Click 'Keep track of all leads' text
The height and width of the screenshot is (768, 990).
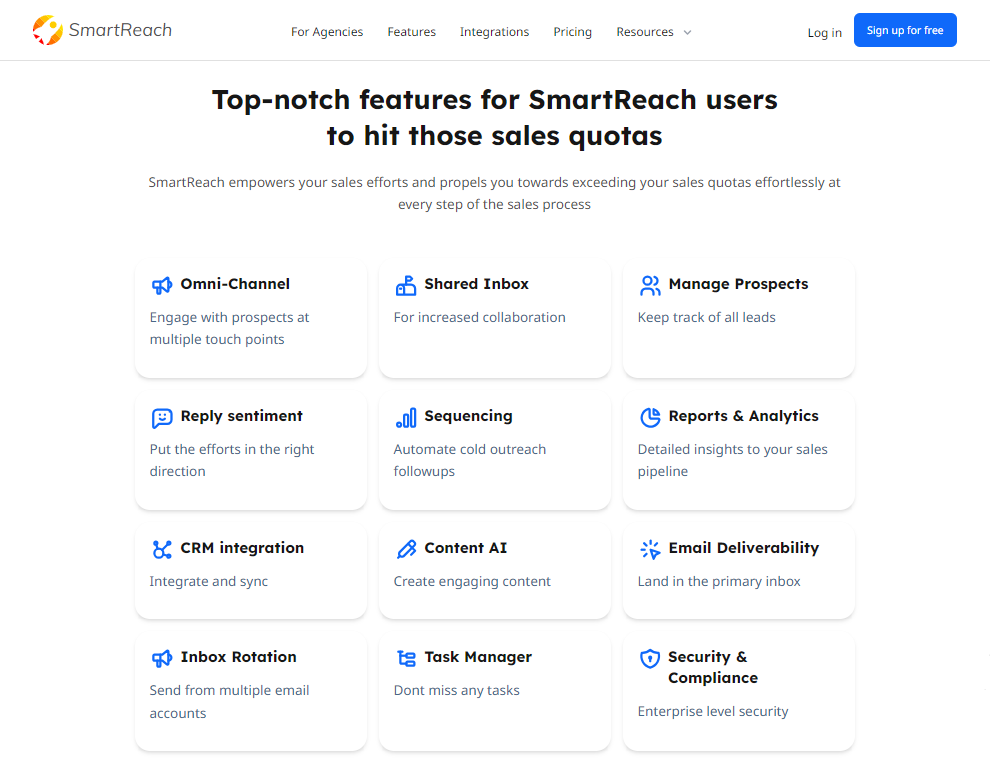coord(707,318)
